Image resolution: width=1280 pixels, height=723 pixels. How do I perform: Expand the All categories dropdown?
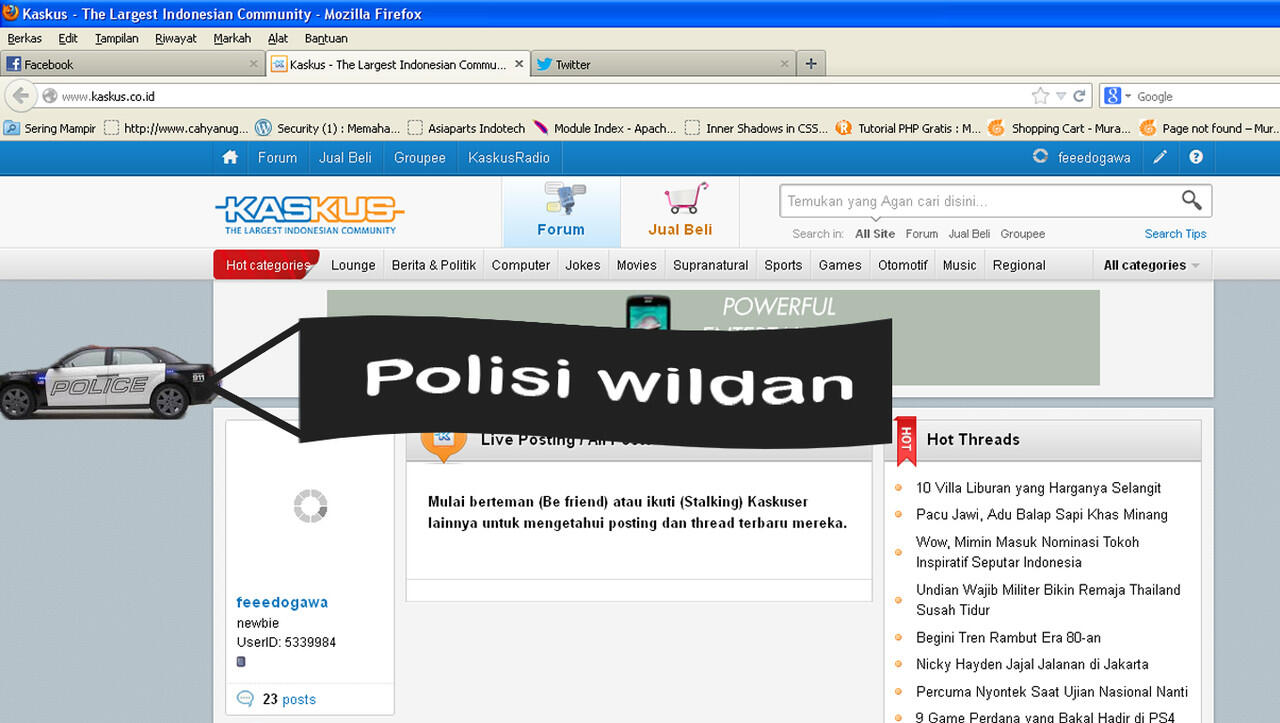pos(1152,265)
